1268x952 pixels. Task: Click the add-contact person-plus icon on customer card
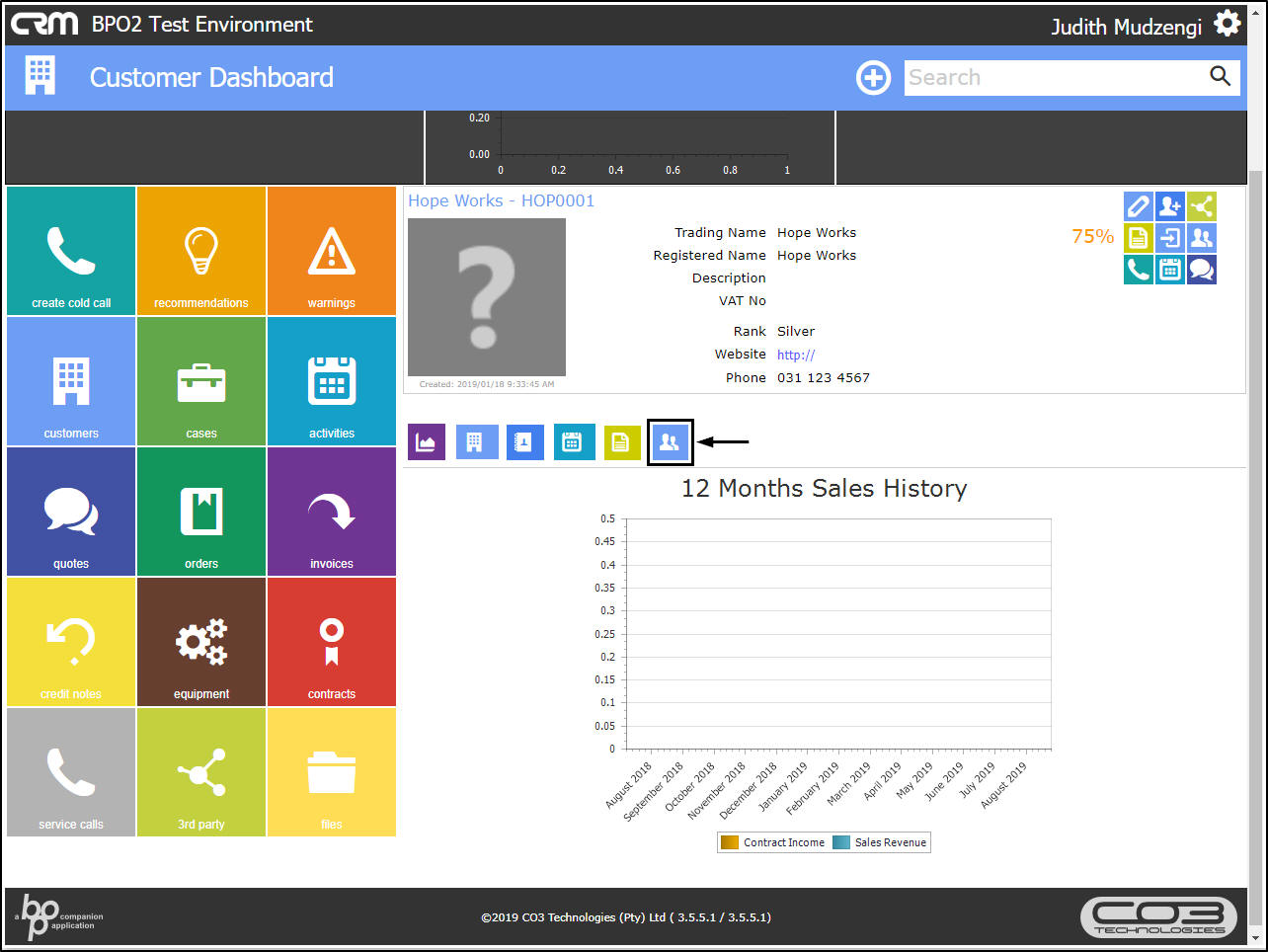(x=1170, y=205)
